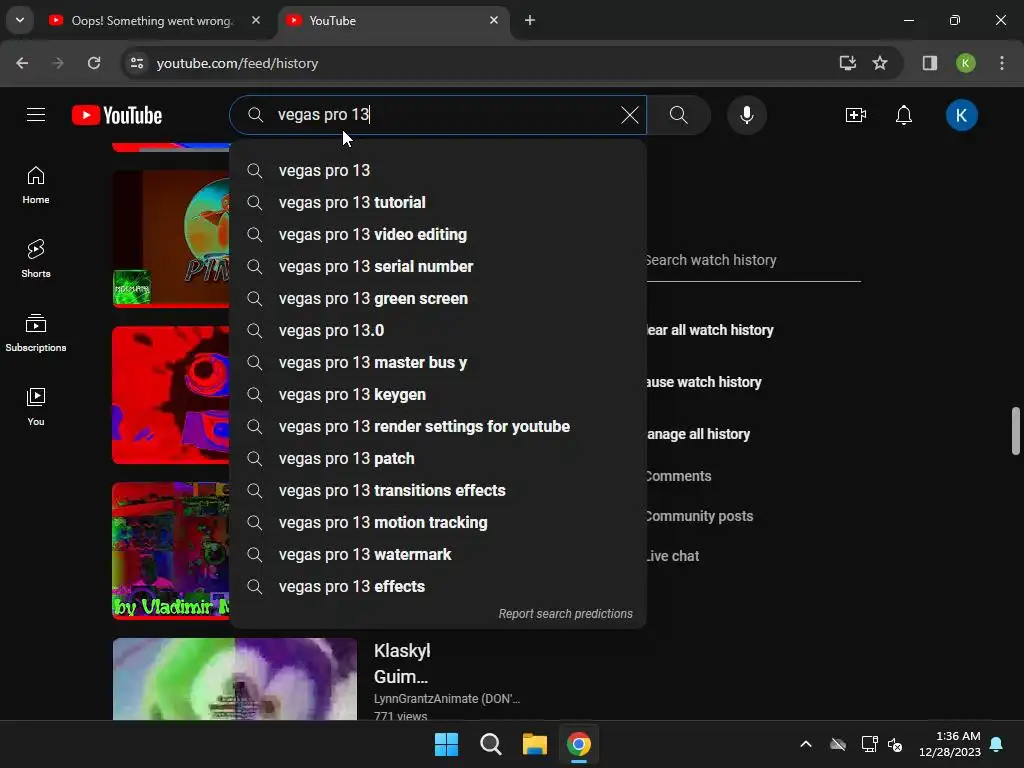The height and width of the screenshot is (768, 1024).
Task: Select the "vegas pro 13 tutorial" suggestion
Action: [438, 202]
